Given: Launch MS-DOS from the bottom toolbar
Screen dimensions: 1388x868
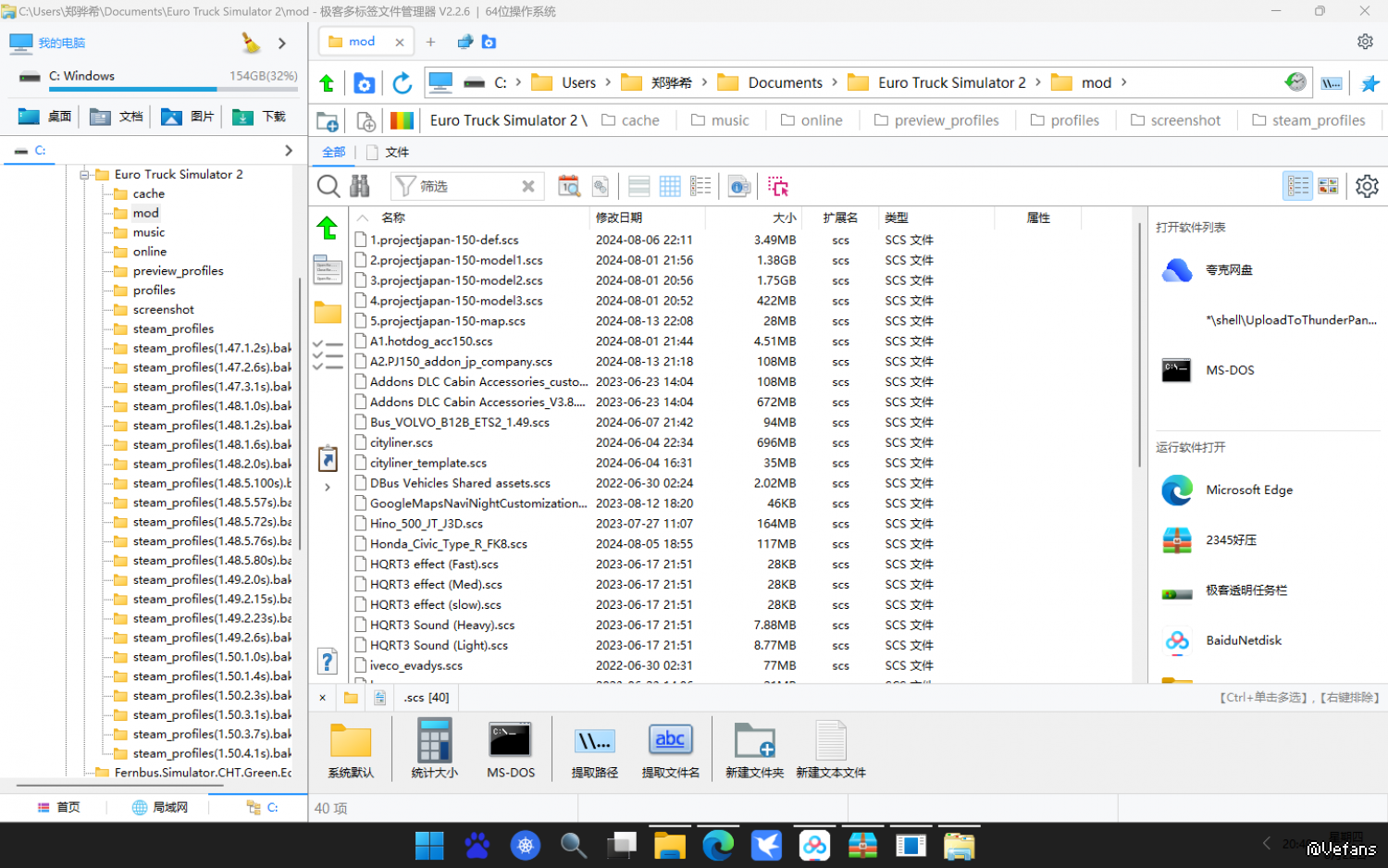Looking at the screenshot, I should tap(510, 748).
